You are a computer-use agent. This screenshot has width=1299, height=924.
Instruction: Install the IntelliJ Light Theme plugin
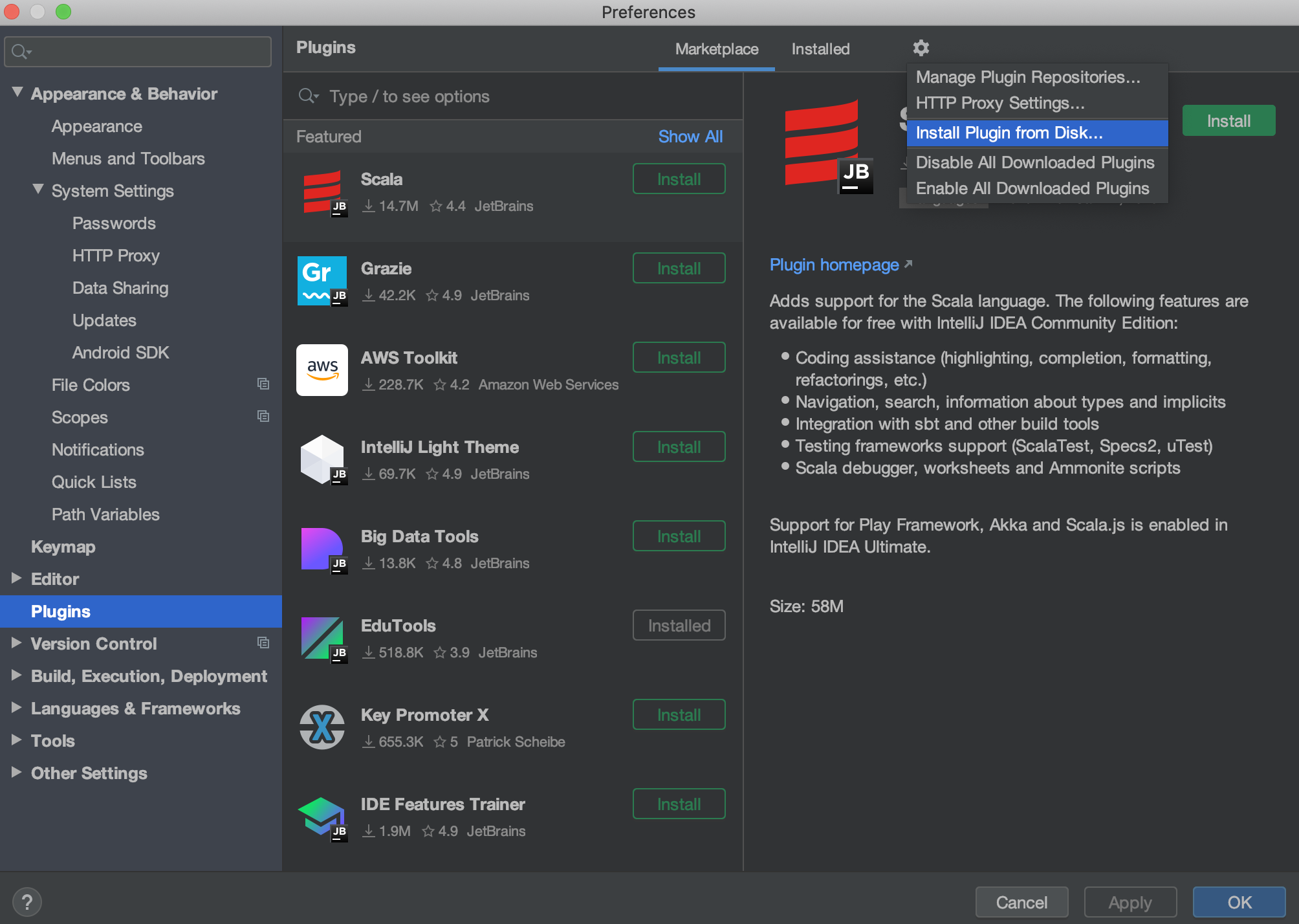pos(679,446)
